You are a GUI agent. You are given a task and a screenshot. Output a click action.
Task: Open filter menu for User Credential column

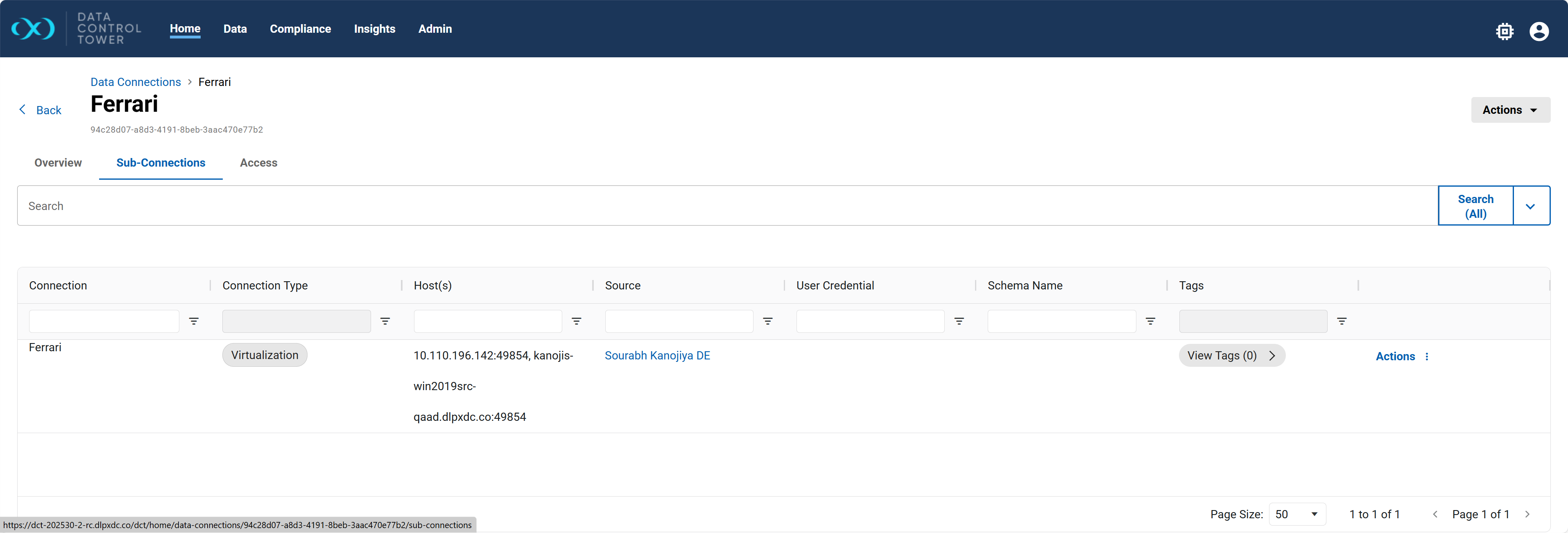click(x=959, y=321)
